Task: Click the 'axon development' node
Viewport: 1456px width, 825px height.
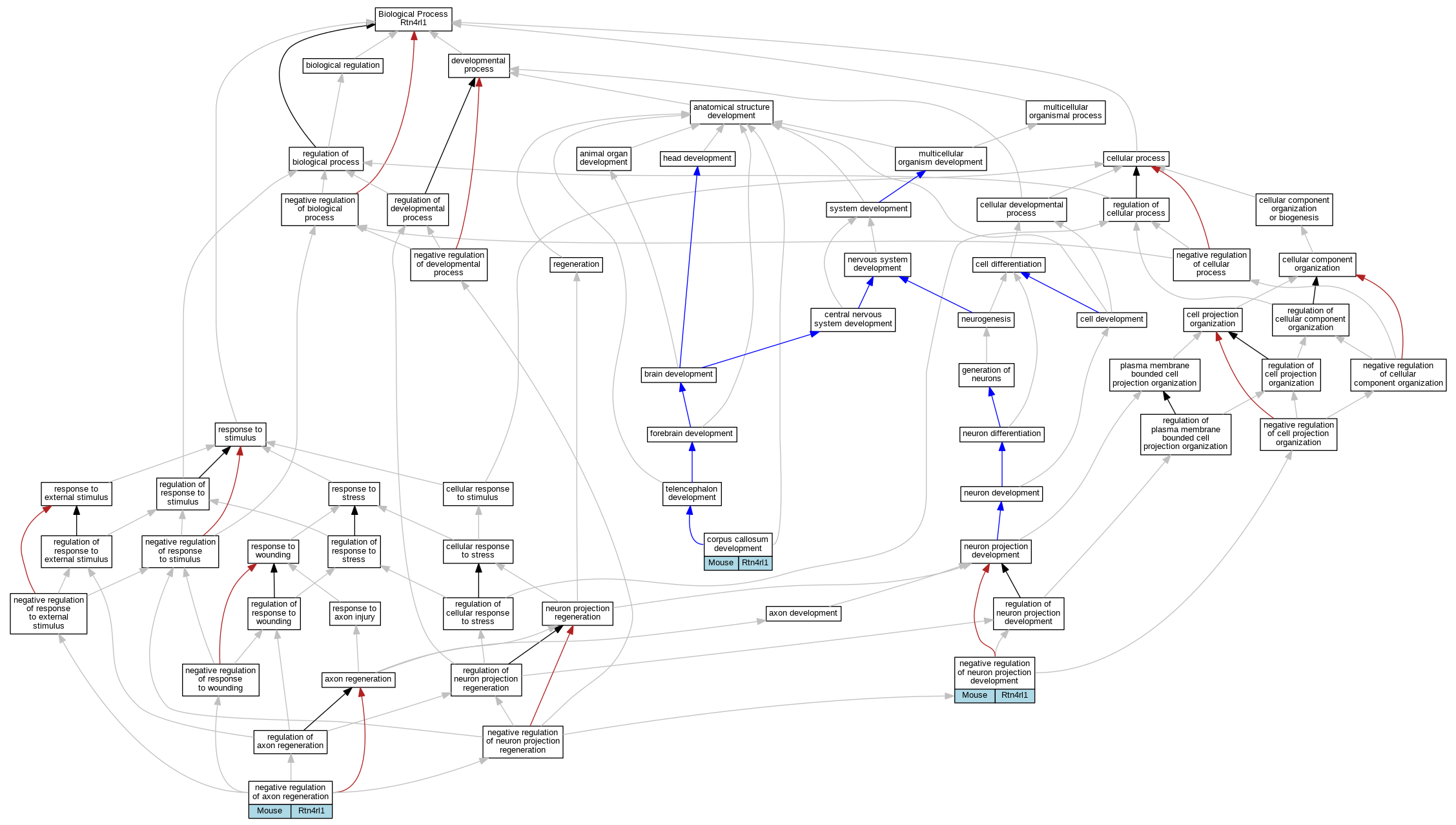Action: point(803,613)
